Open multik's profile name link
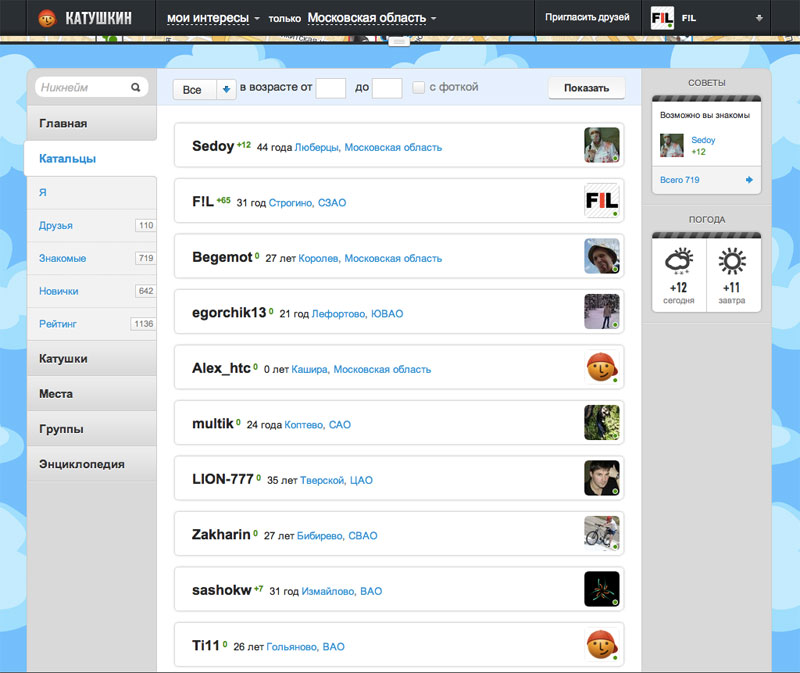The height and width of the screenshot is (673, 800). (212, 423)
